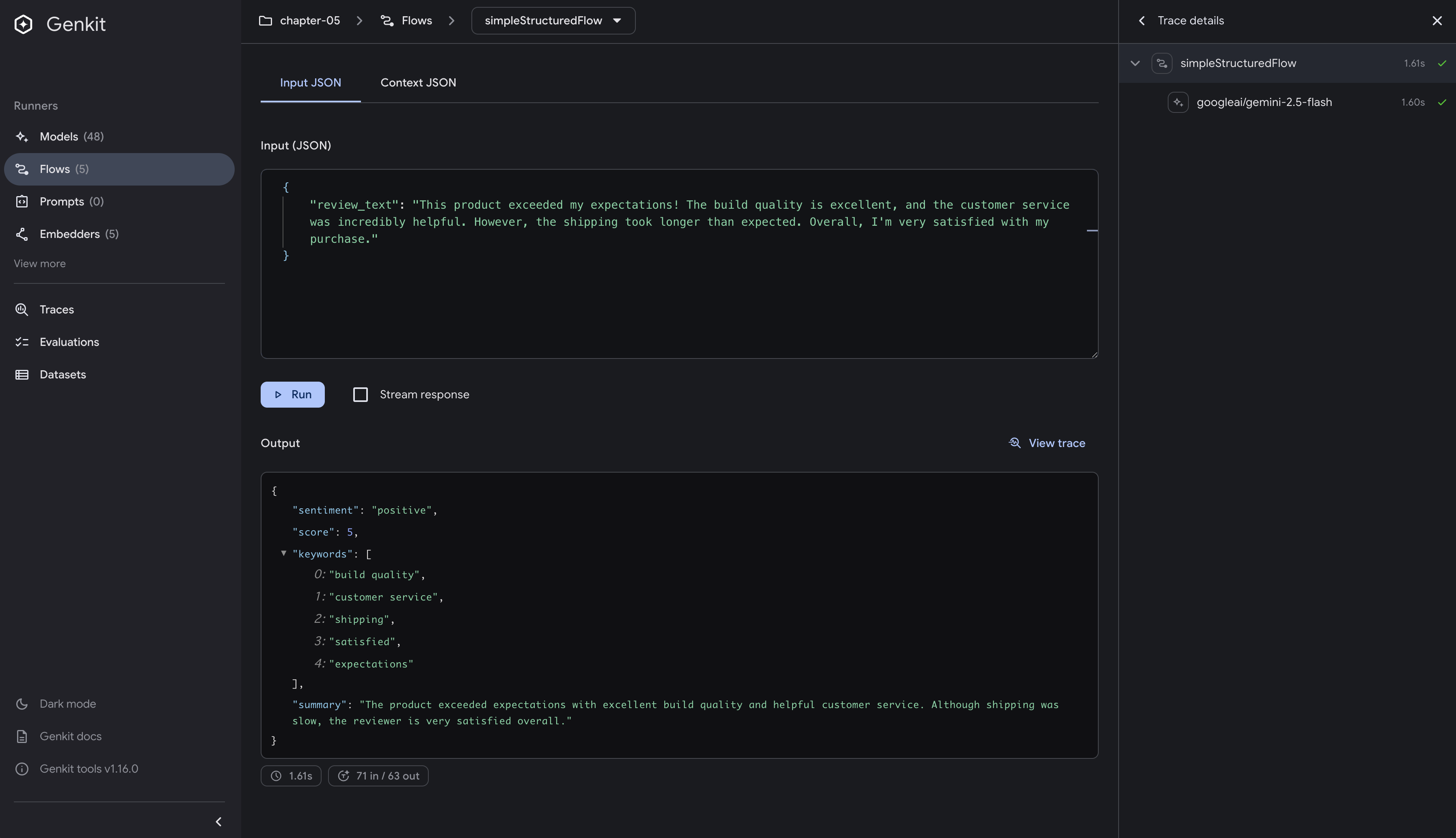Collapse the sidebar with the chevron

[x=218, y=822]
